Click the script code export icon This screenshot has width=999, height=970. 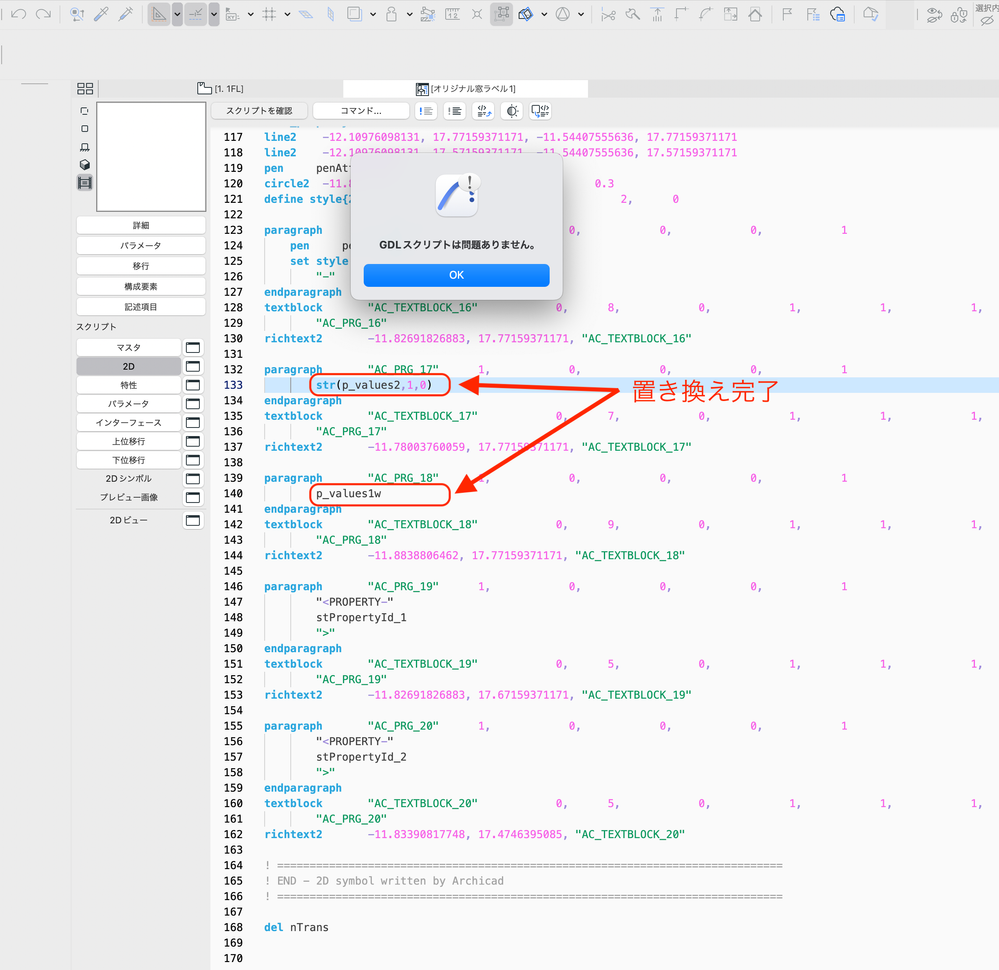click(x=484, y=111)
